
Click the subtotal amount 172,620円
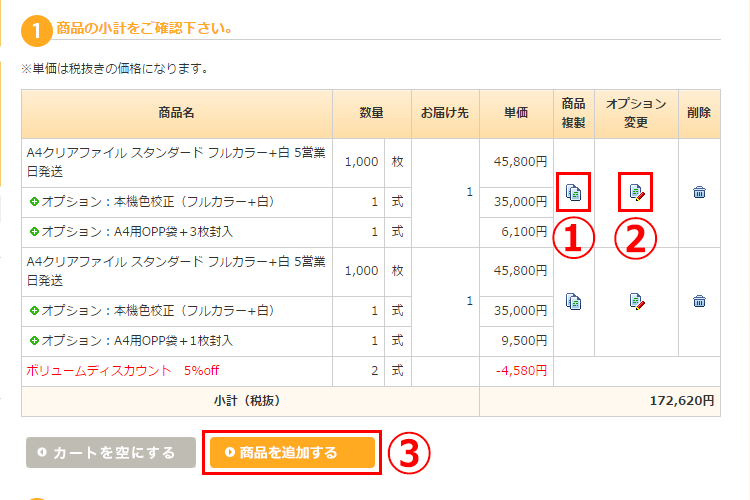pyautogui.click(x=682, y=401)
